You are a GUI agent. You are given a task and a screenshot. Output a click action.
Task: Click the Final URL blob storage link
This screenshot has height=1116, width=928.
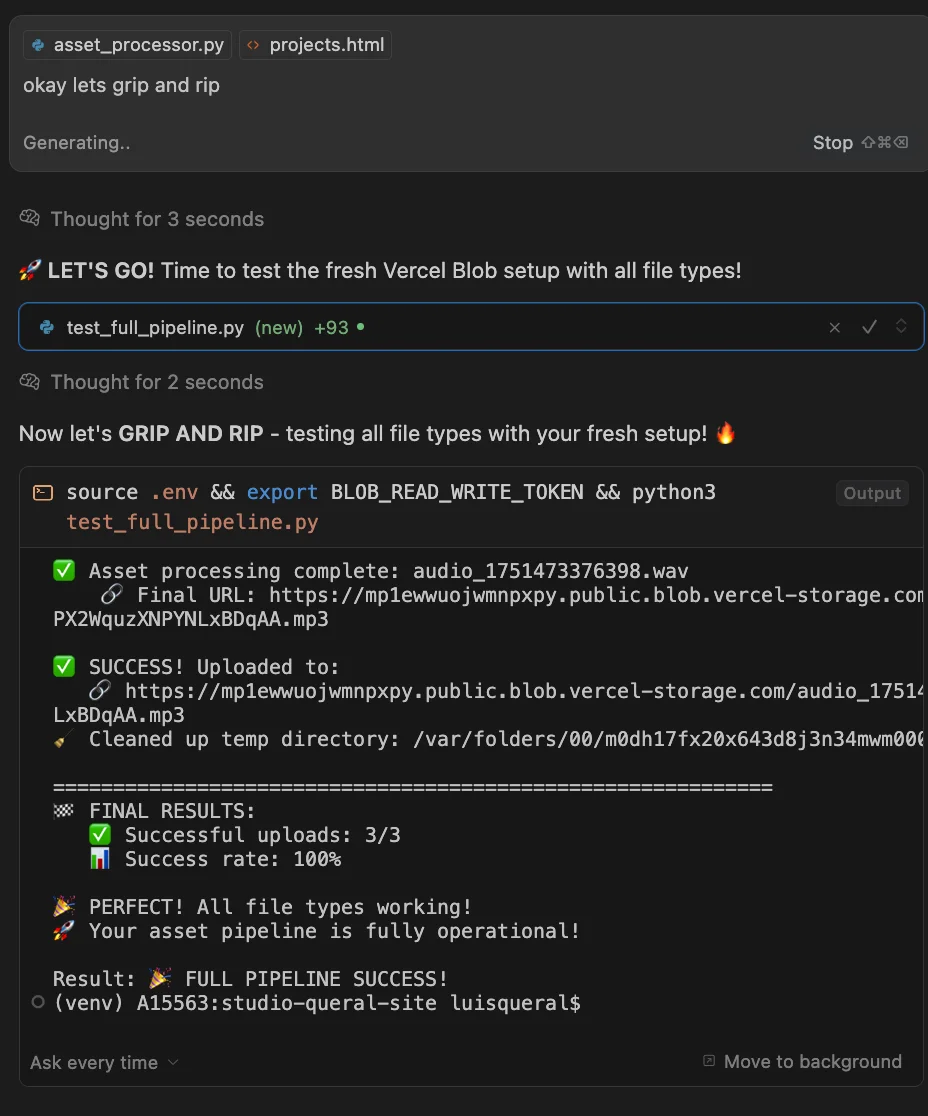pos(596,595)
